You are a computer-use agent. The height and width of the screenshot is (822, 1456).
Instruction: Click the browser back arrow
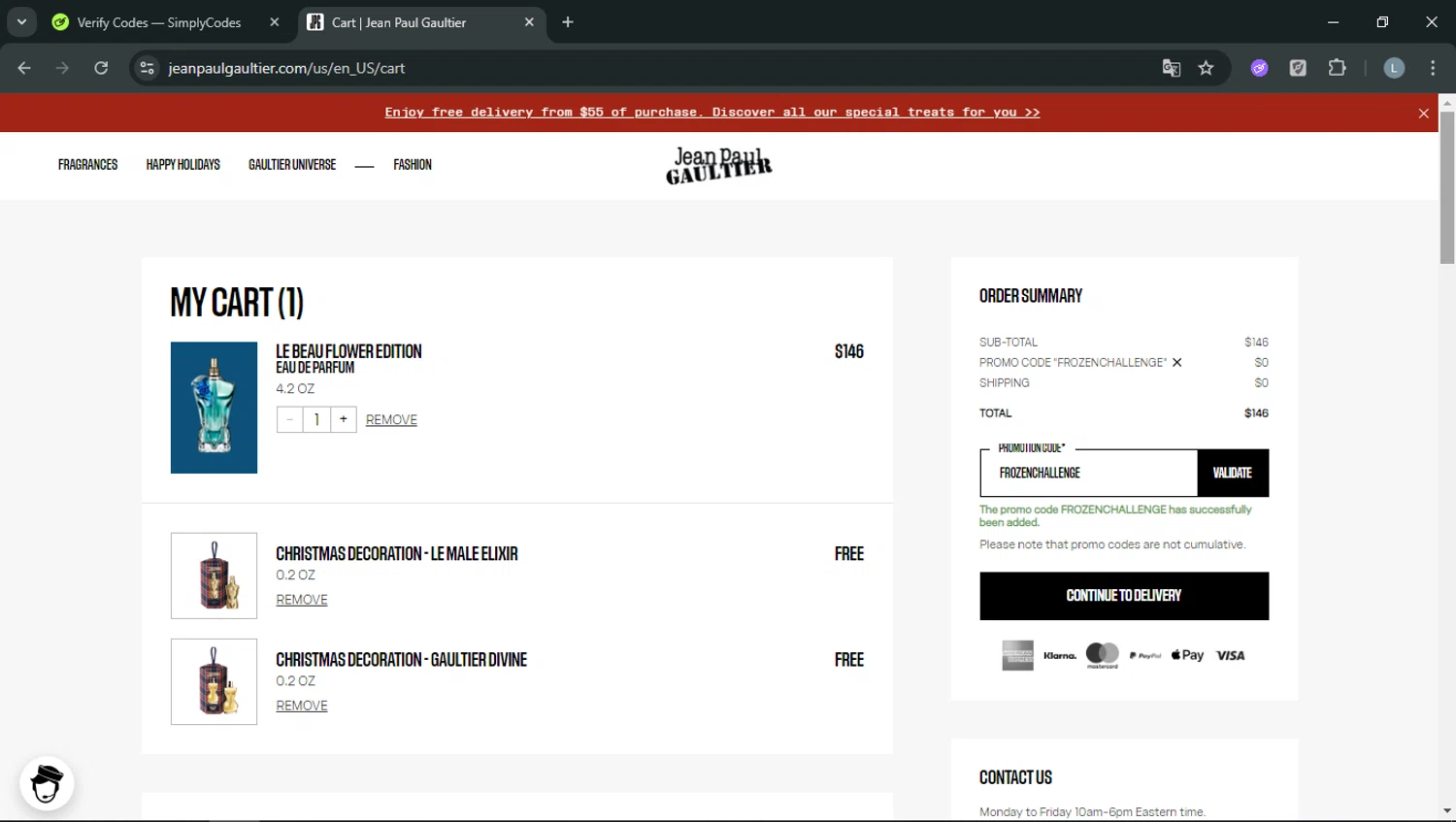pos(24,68)
